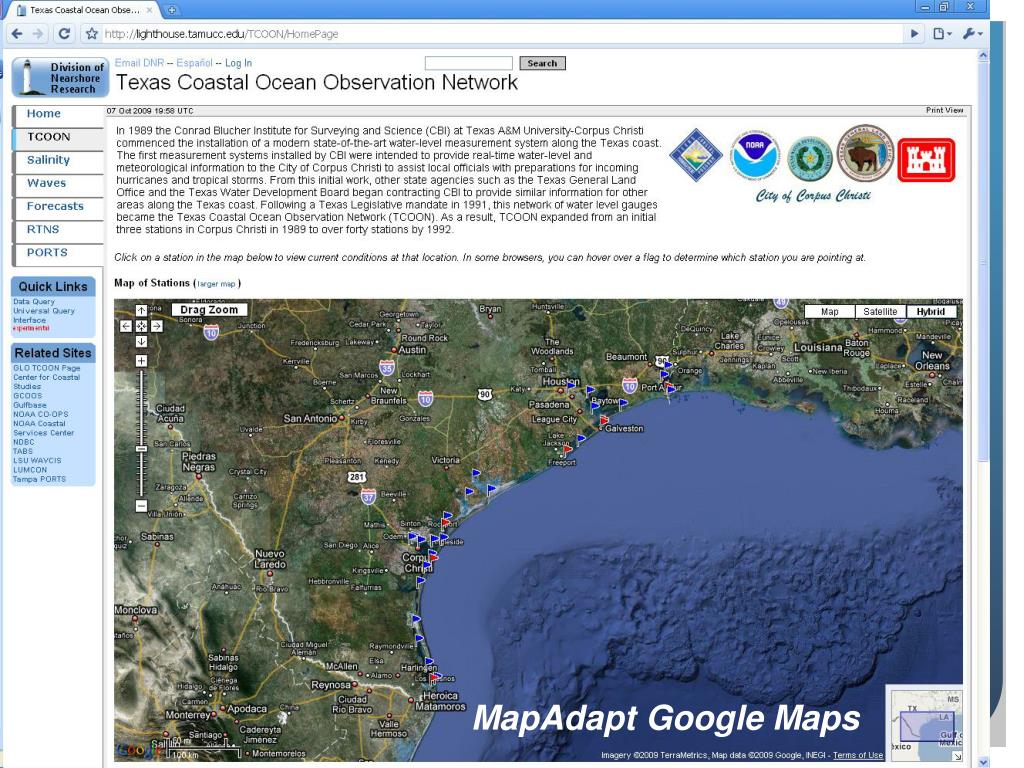Open the larger map link
Image resolution: width=1024 pixels, height=768 pixels.
point(216,284)
